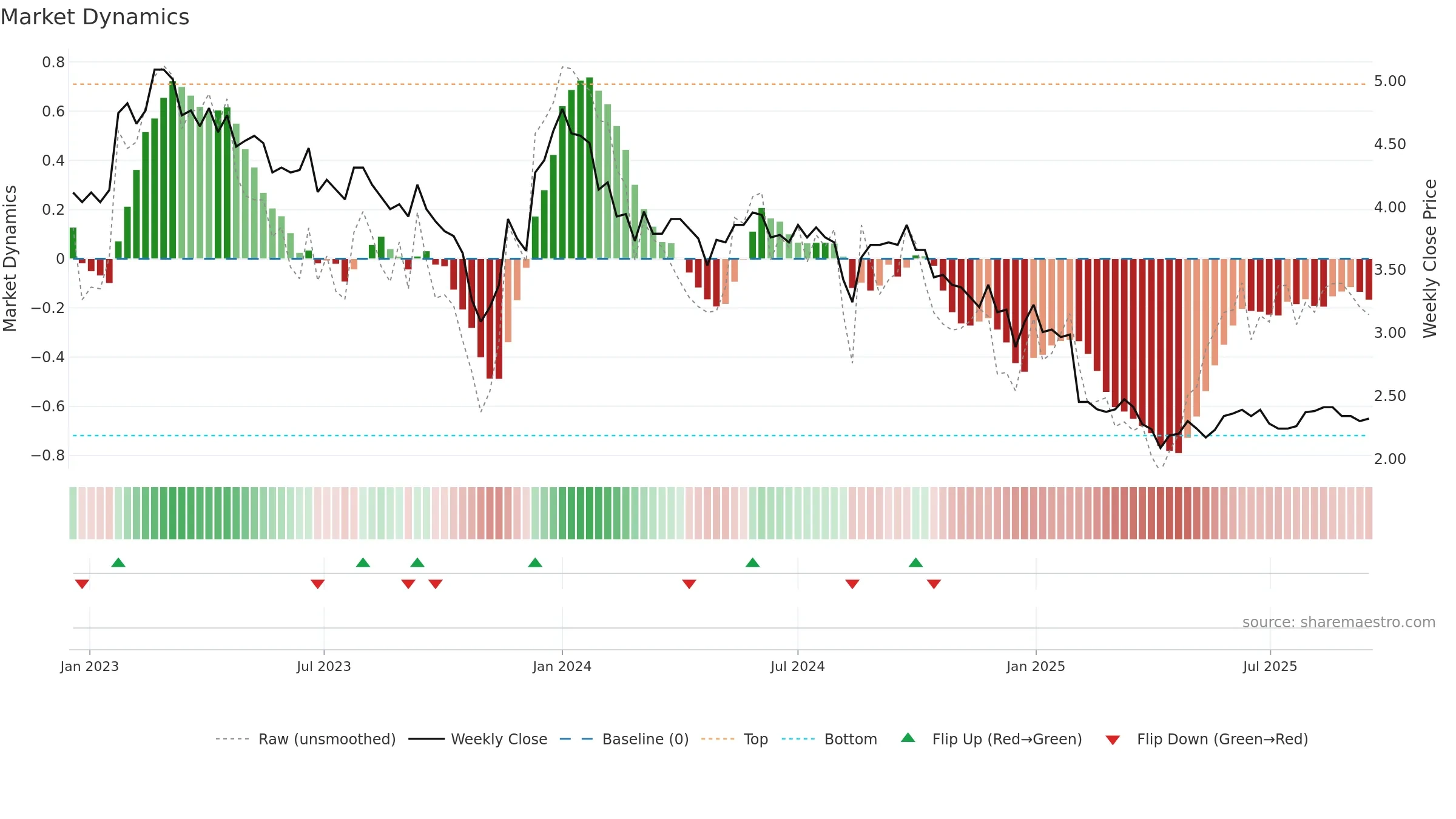This screenshot has width=1456, height=819.
Task: Toggle the Weekly Close legend entry
Action: click(x=478, y=739)
